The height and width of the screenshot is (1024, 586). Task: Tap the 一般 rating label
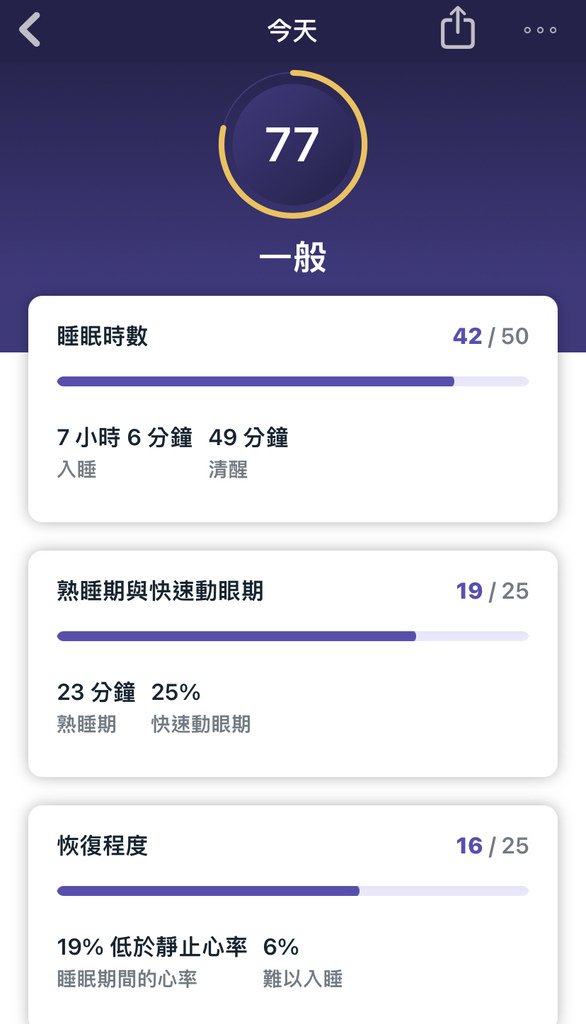point(293,257)
